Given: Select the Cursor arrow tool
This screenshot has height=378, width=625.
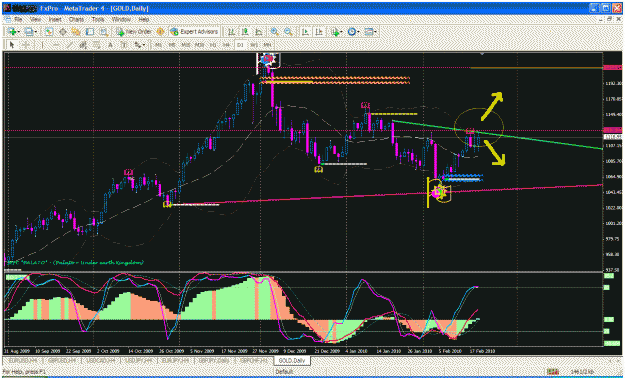Looking at the screenshot, I should coord(12,45).
